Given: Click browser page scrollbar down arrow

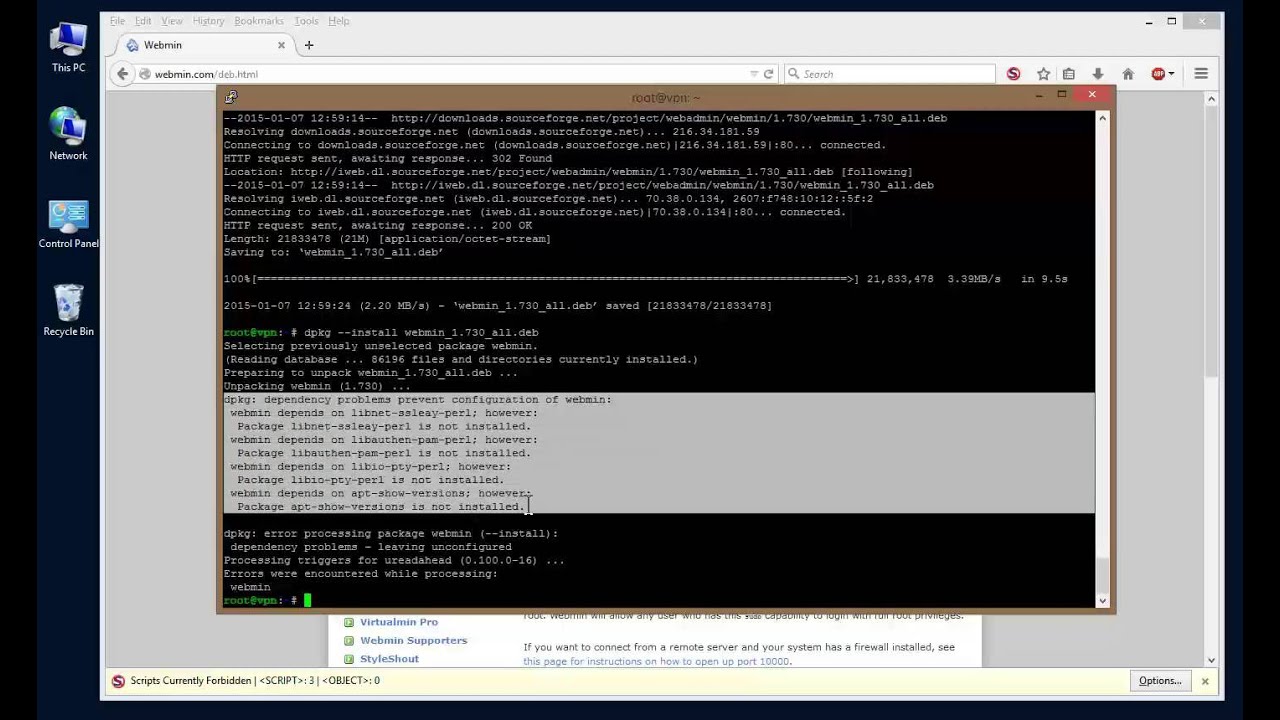Looking at the screenshot, I should (1211, 660).
